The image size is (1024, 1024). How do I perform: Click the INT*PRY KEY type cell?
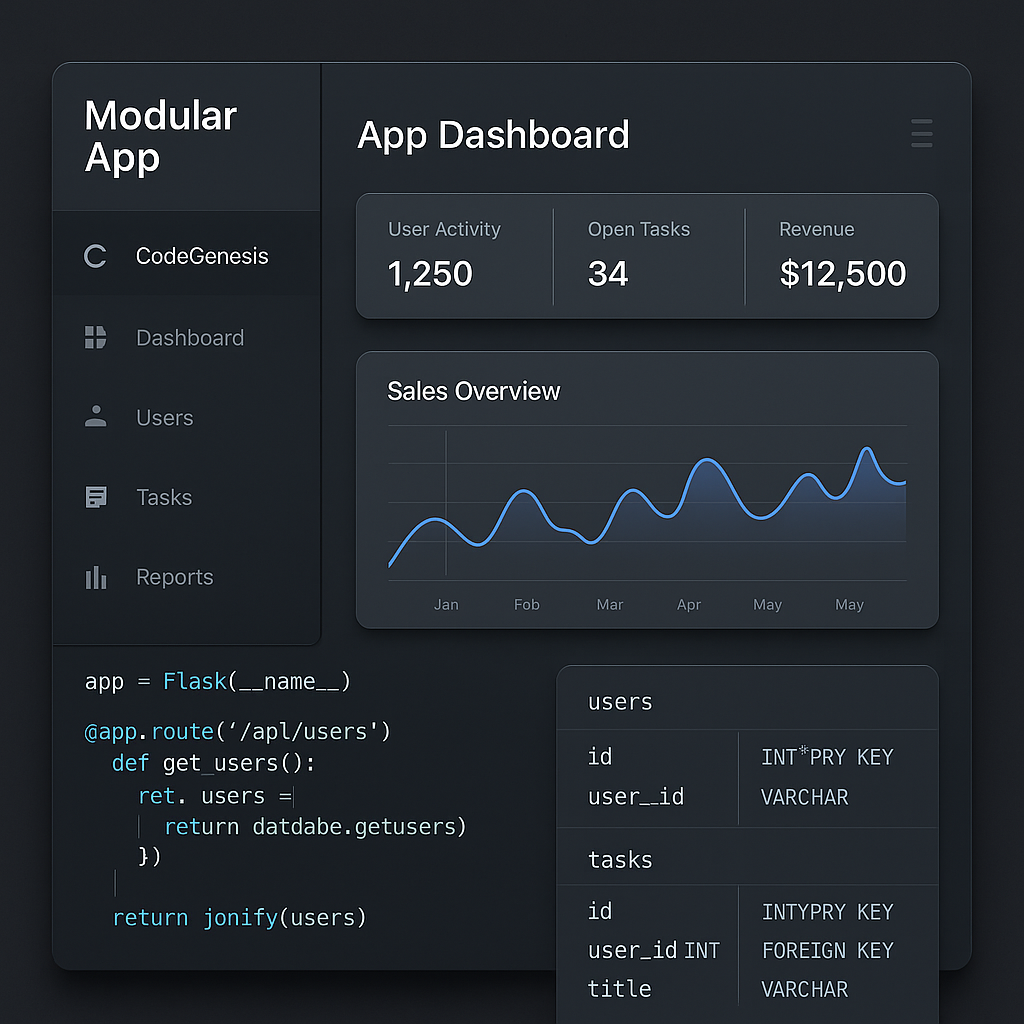[827, 756]
